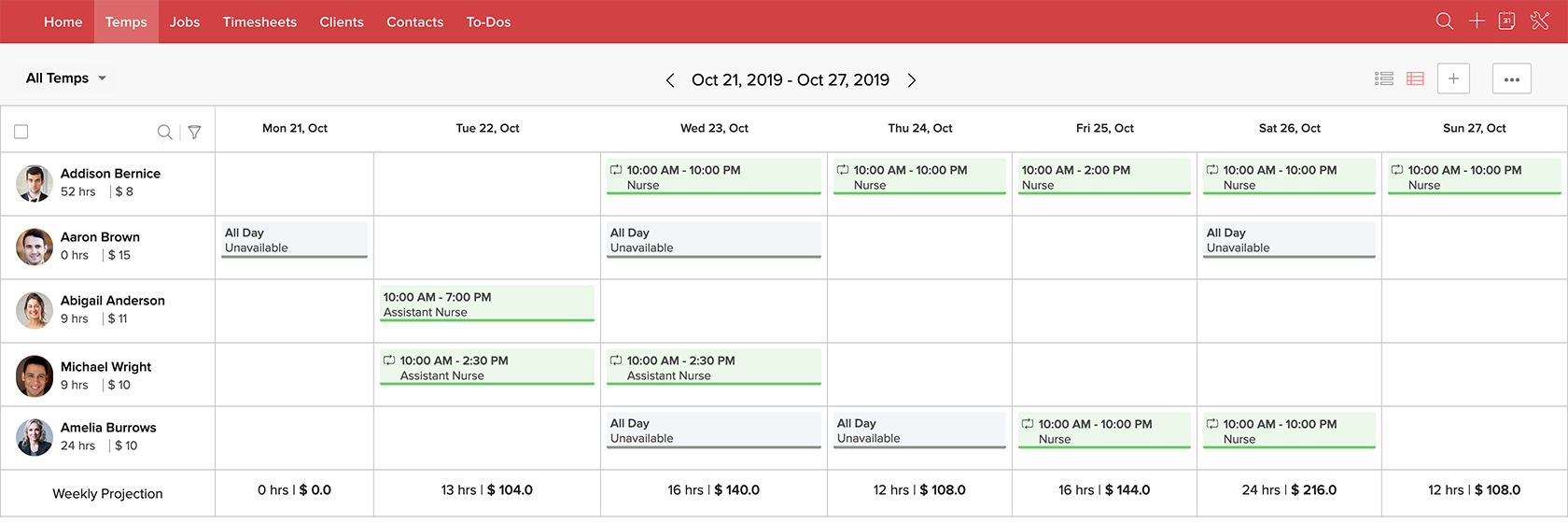Open the temp filter funnel icon
The image size is (1568, 523).
click(x=194, y=132)
